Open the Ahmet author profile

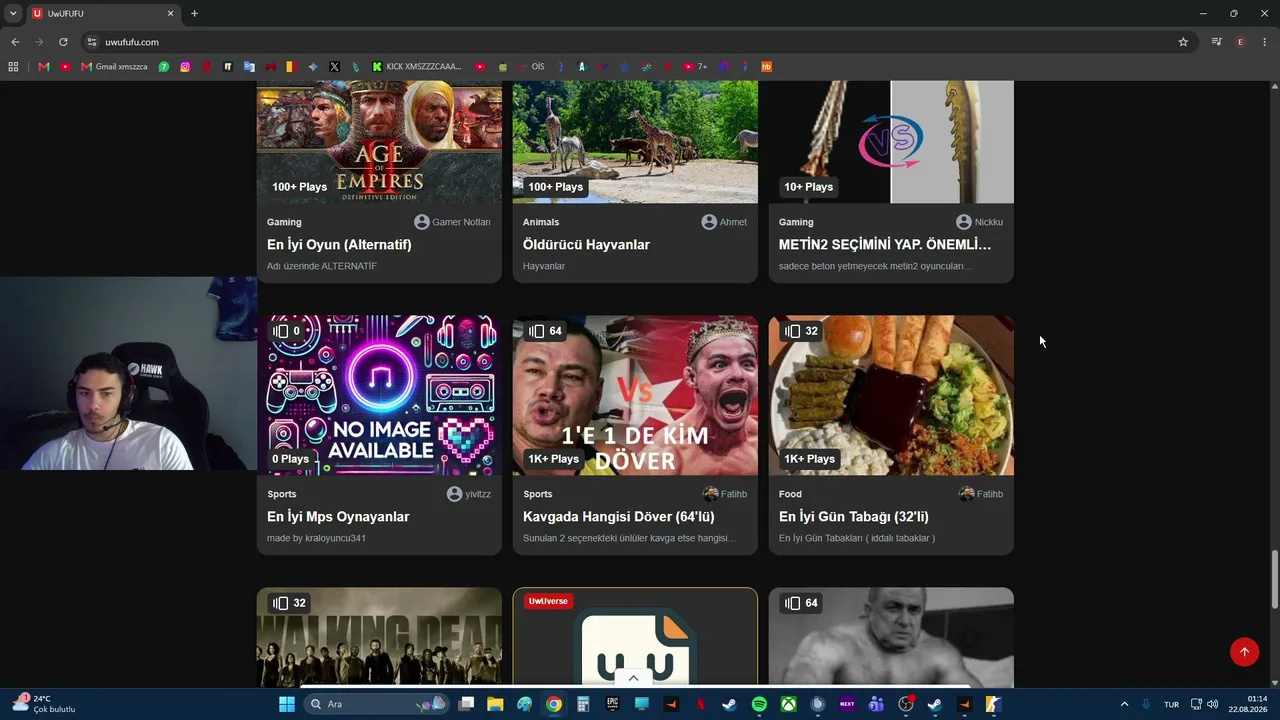pos(724,222)
